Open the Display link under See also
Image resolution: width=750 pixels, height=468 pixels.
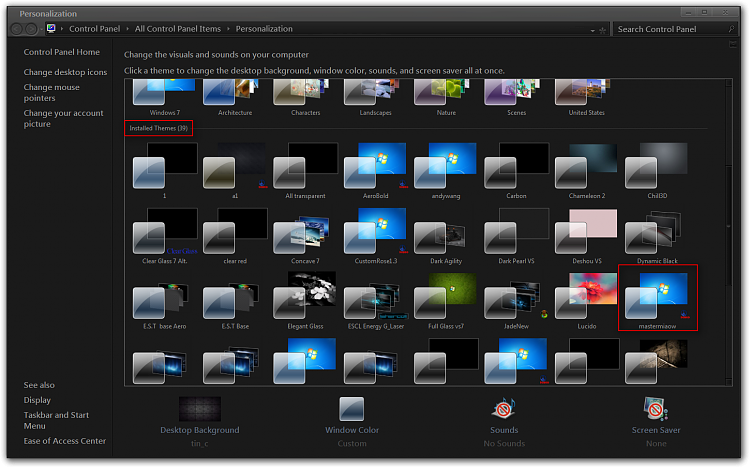pyautogui.click(x=37, y=400)
